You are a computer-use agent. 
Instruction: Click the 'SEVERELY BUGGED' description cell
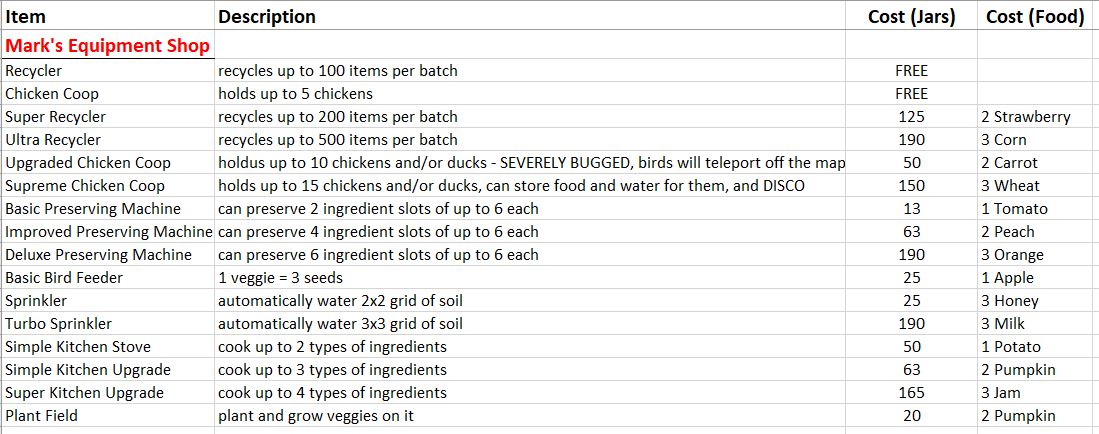(531, 163)
